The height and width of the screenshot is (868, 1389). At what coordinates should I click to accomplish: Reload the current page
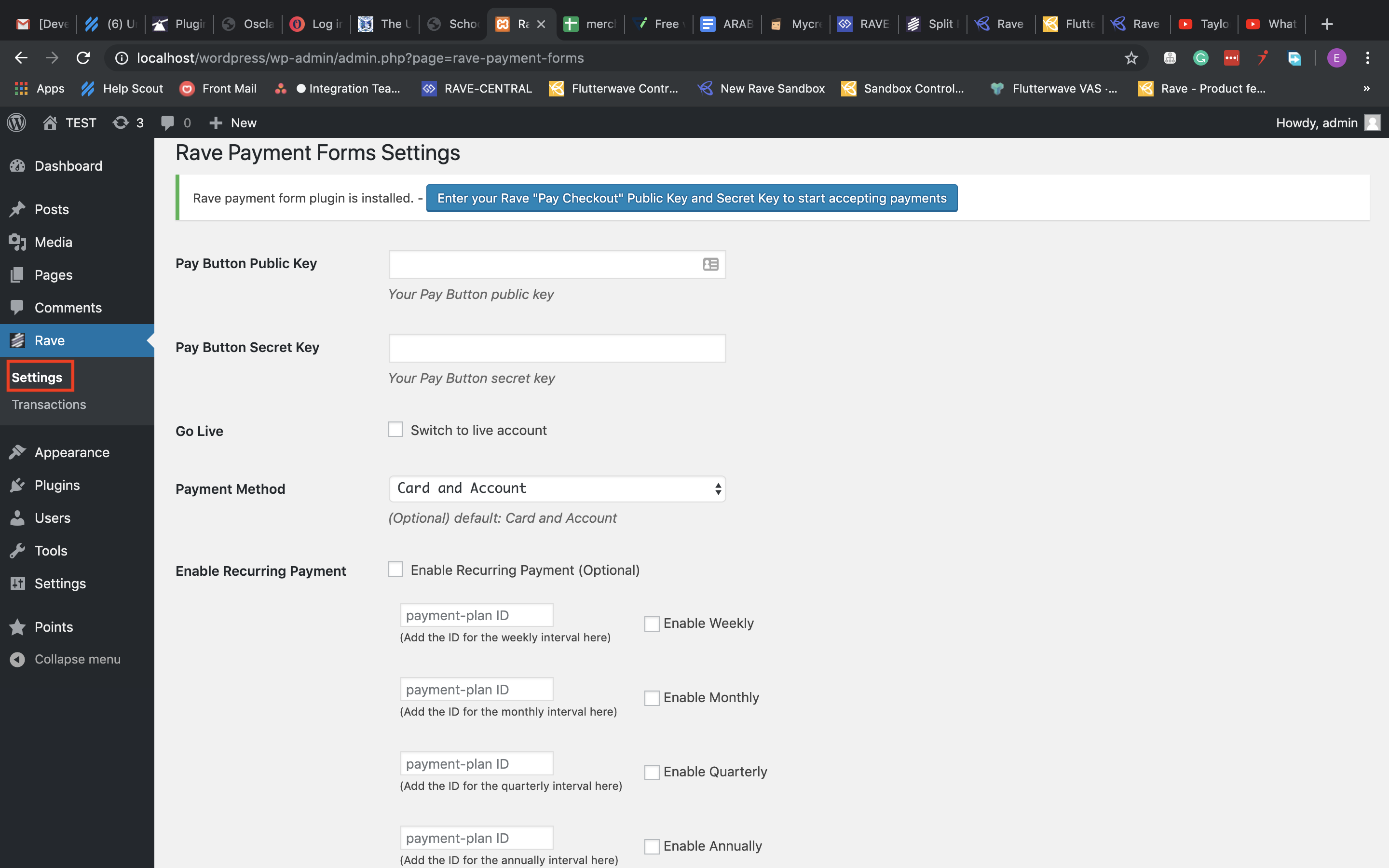[83, 58]
